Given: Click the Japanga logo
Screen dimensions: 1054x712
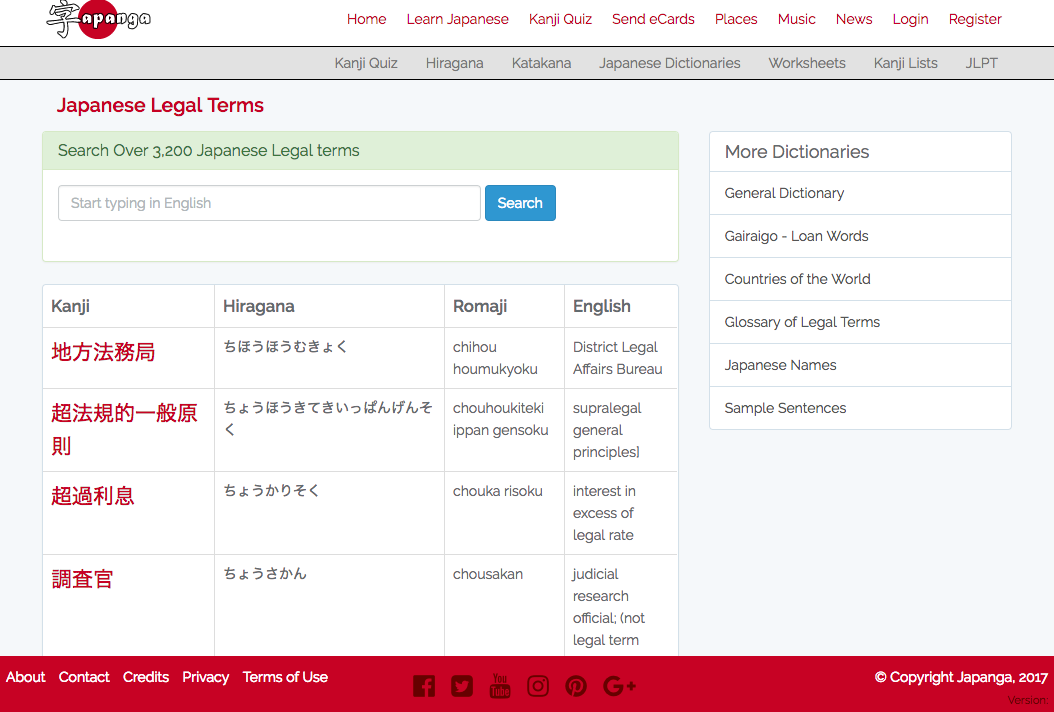Looking at the screenshot, I should [97, 21].
